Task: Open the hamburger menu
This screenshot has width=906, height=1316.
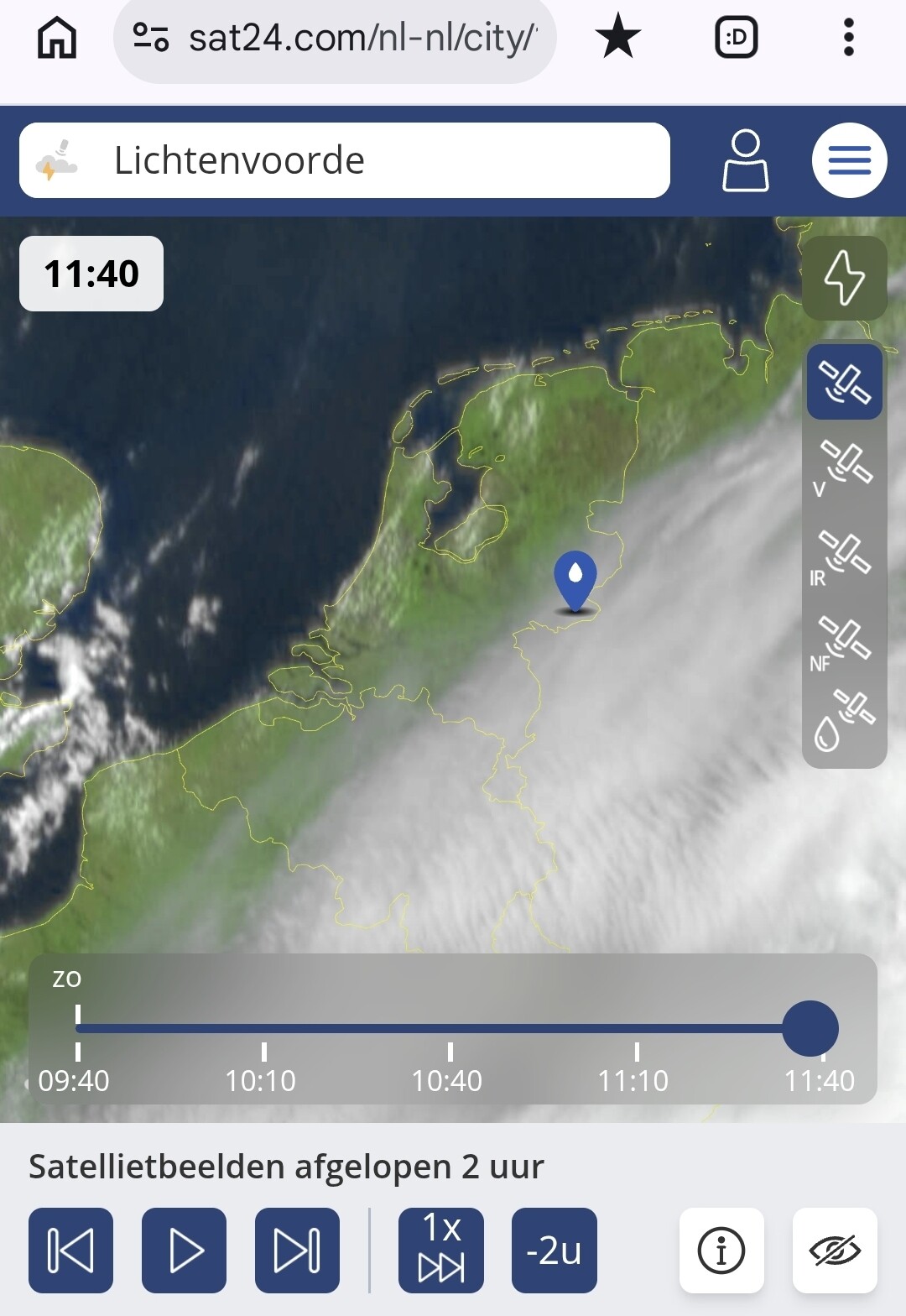Action: point(850,160)
